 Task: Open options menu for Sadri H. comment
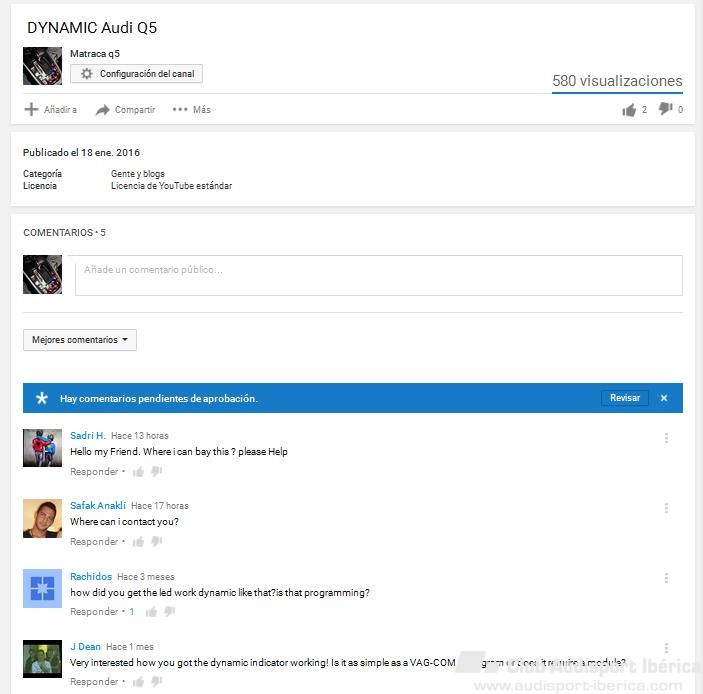point(666,438)
